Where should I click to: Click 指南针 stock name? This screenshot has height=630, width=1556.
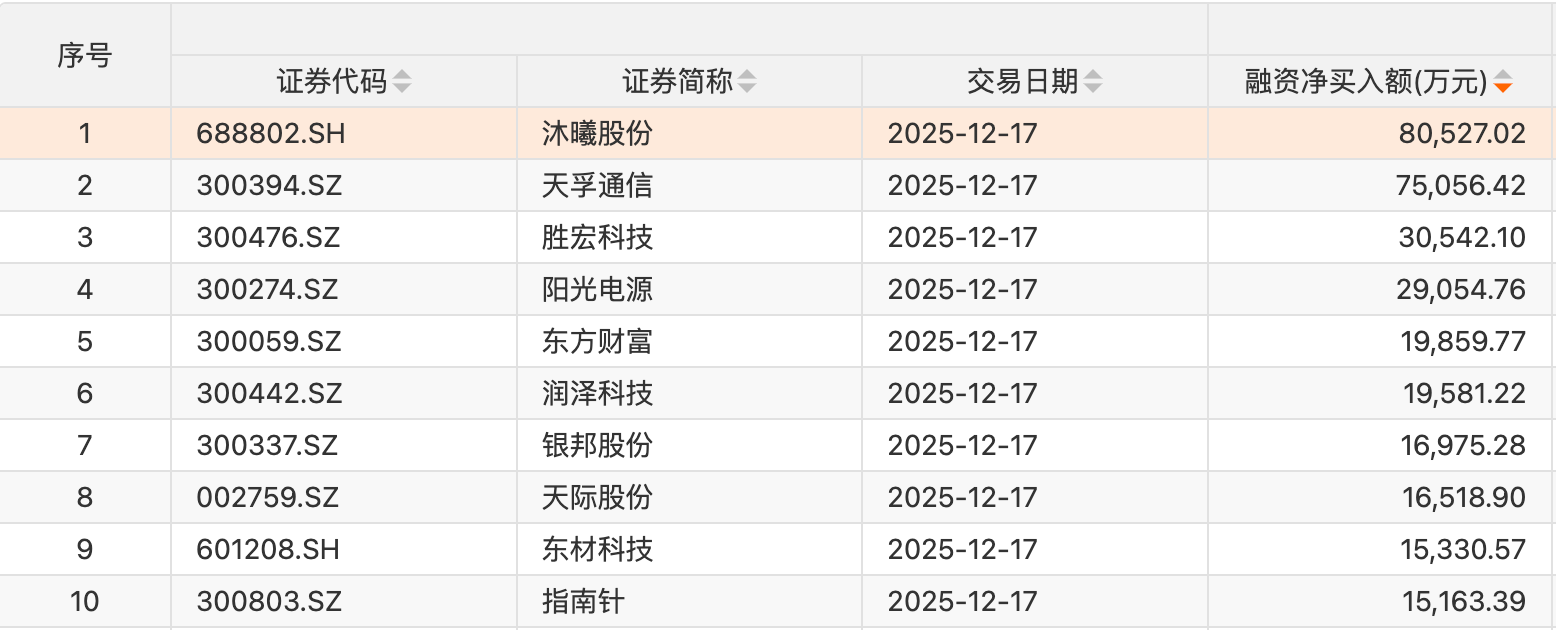click(583, 602)
